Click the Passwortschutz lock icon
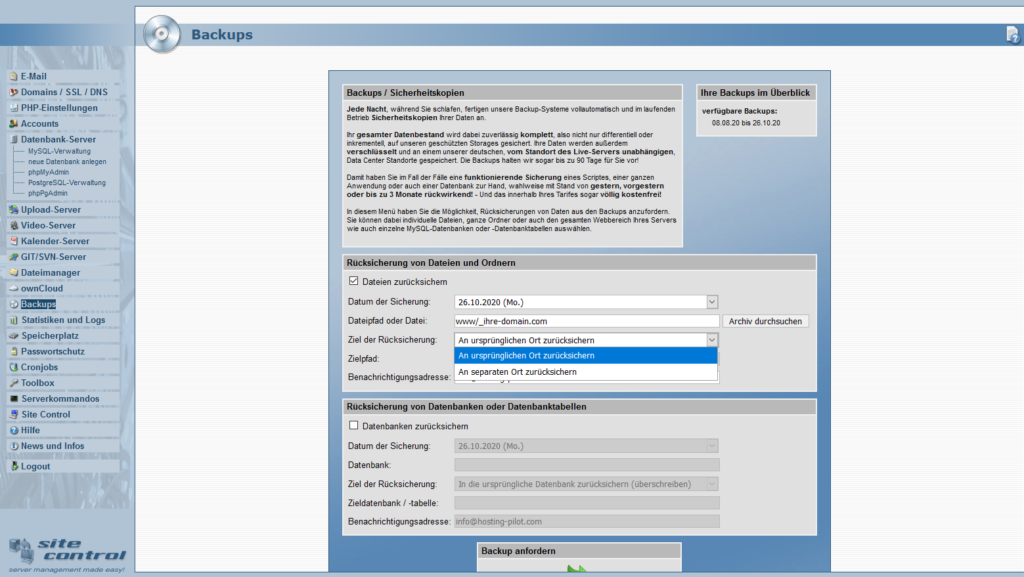This screenshot has width=1024, height=577. coord(13,351)
